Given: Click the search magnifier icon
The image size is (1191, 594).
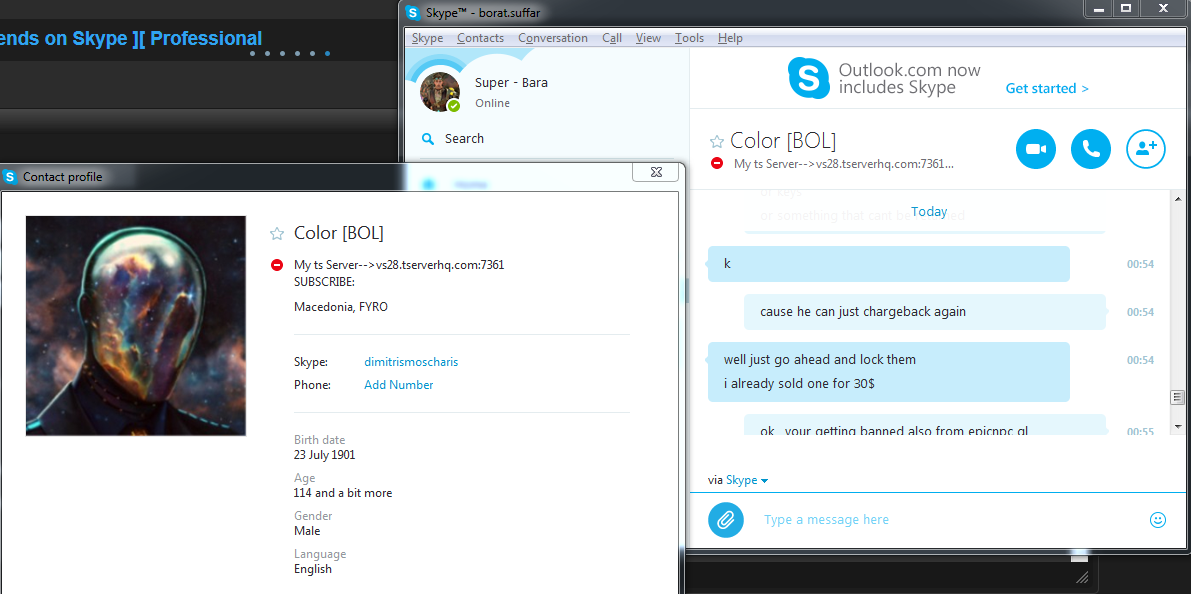Looking at the screenshot, I should click(x=428, y=139).
